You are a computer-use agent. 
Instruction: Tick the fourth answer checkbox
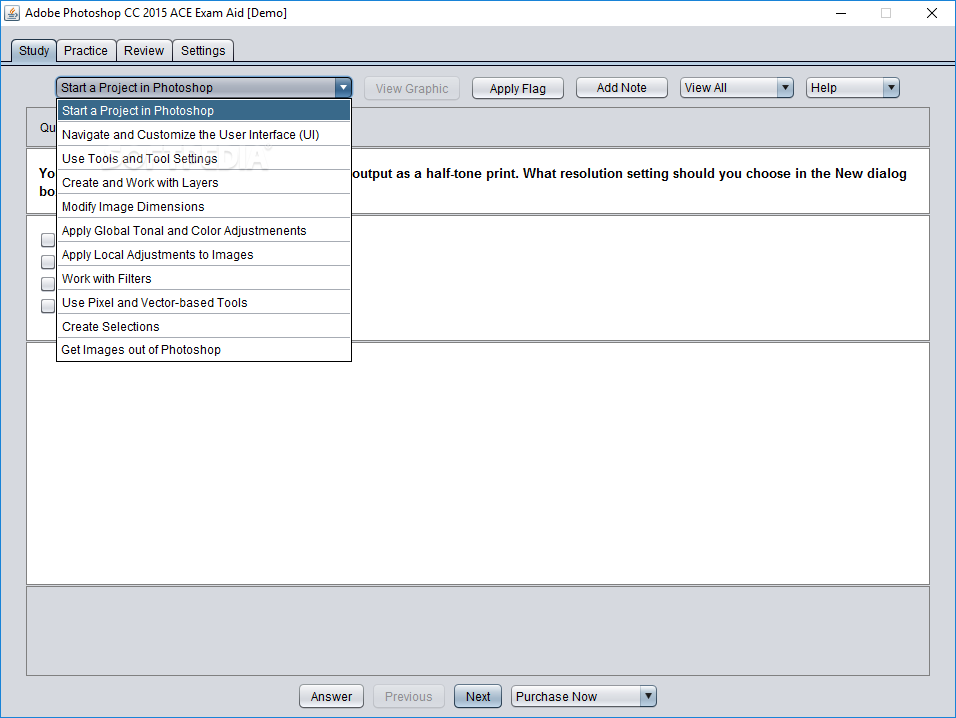[48, 306]
